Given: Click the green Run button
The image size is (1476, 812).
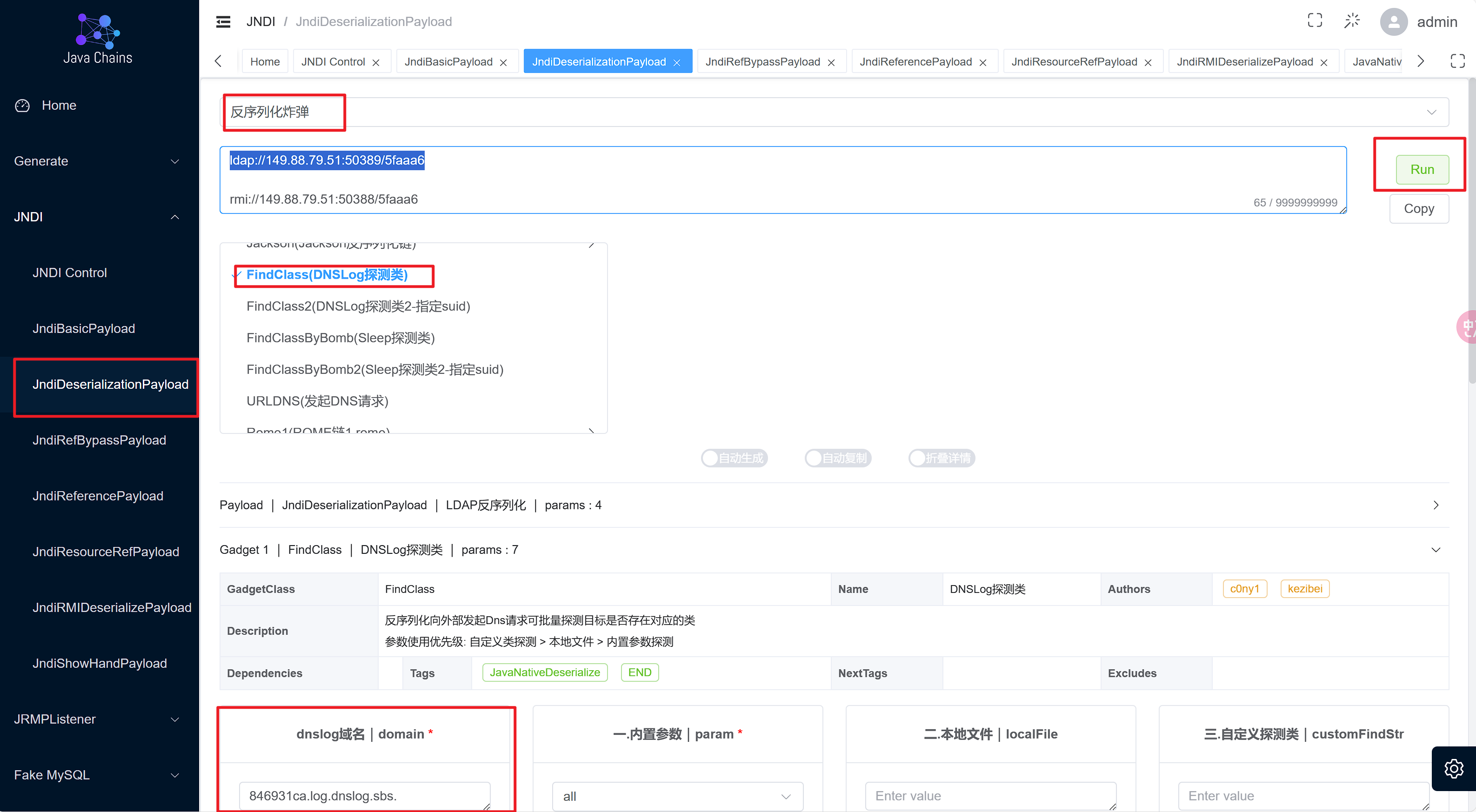Looking at the screenshot, I should (1422, 170).
